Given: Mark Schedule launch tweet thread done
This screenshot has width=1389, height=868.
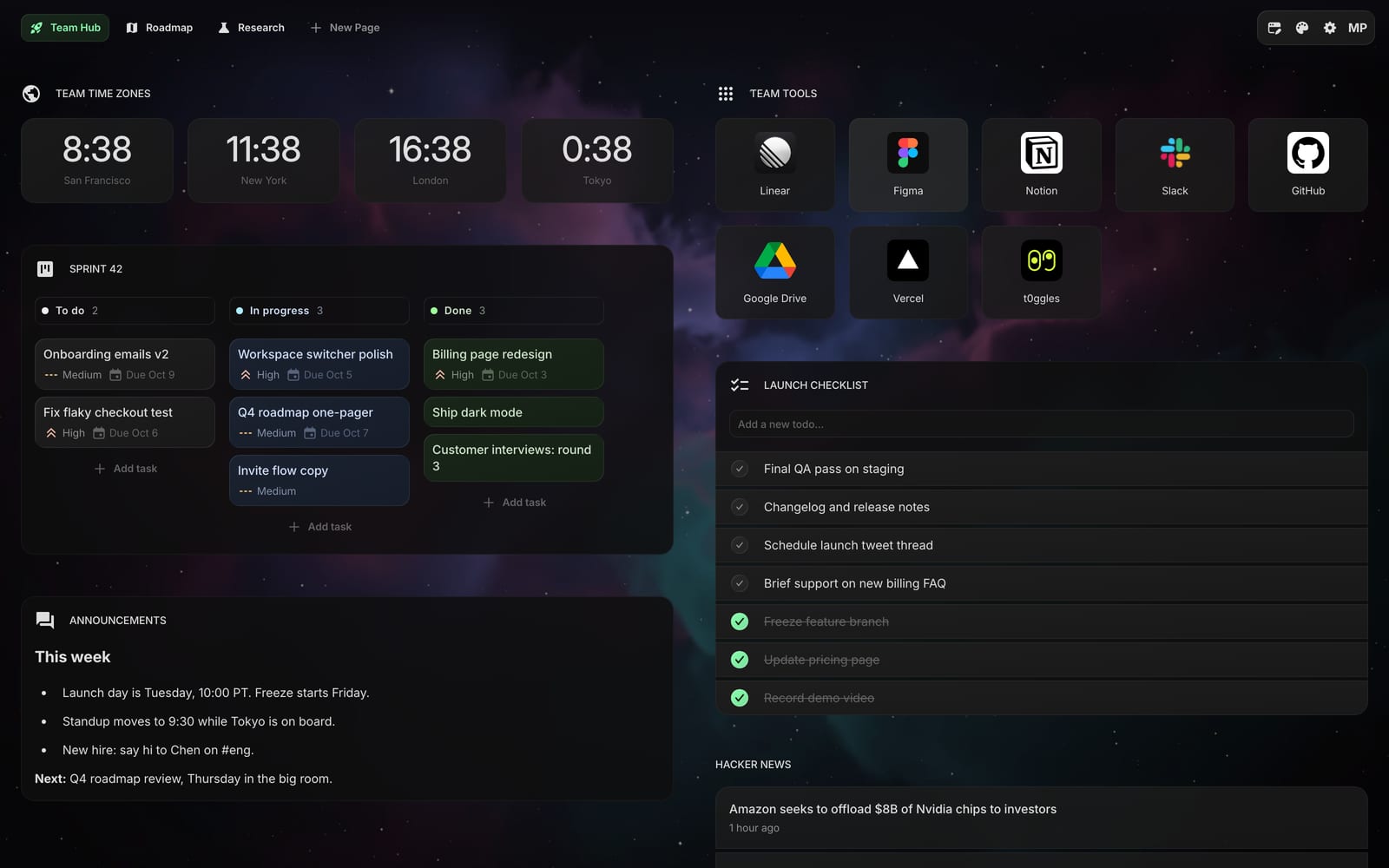Looking at the screenshot, I should pos(740,545).
